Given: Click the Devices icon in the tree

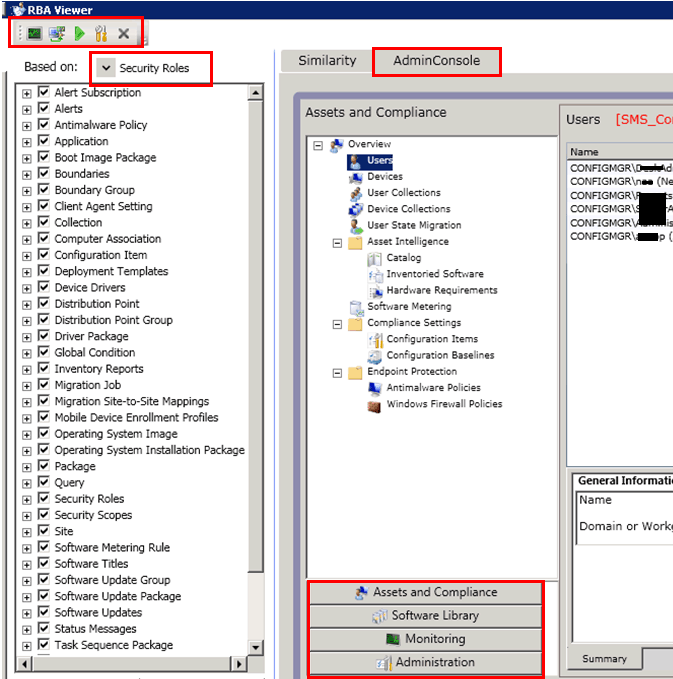Looking at the screenshot, I should pos(356,177).
